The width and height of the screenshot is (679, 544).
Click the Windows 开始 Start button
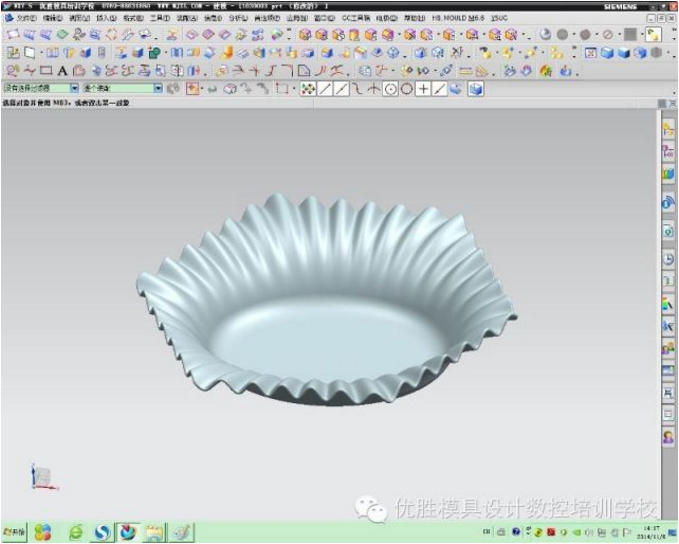pos(14,532)
